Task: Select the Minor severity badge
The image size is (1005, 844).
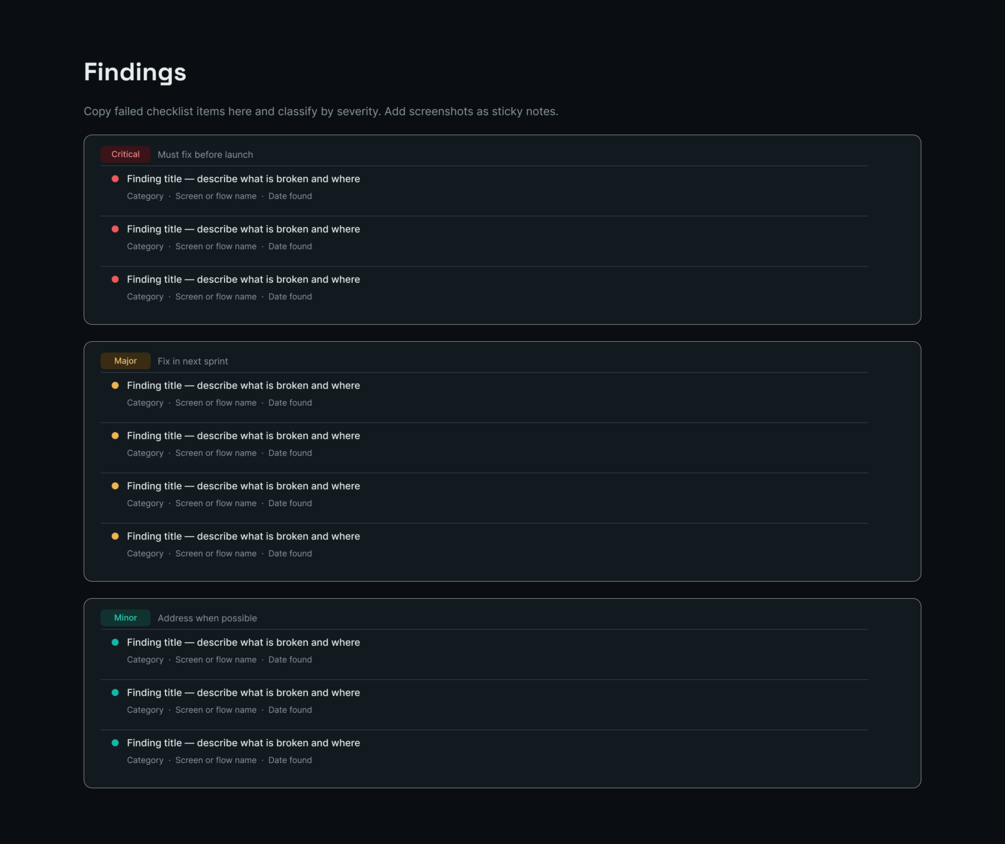Action: click(x=126, y=618)
